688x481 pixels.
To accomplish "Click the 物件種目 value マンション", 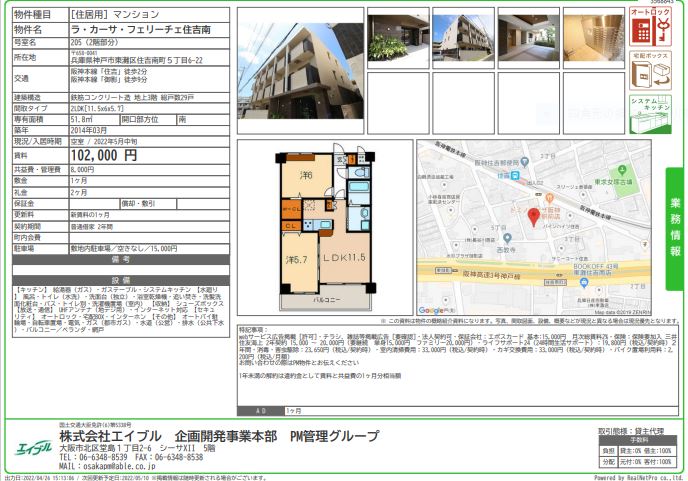I will click(x=136, y=14).
